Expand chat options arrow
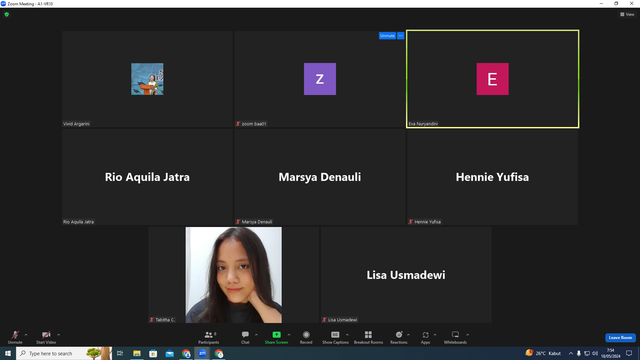The height and width of the screenshot is (360, 640). tap(256, 335)
